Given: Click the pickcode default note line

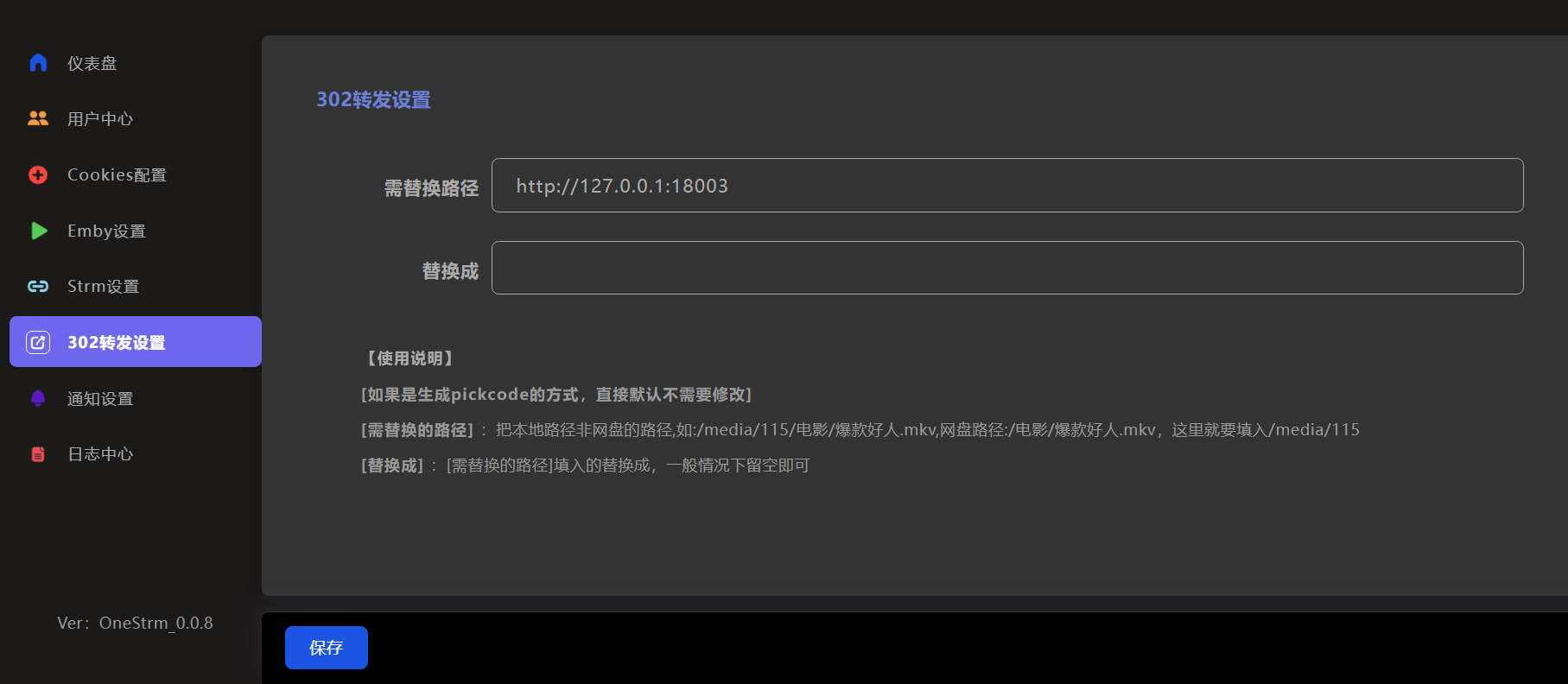Looking at the screenshot, I should [556, 395].
